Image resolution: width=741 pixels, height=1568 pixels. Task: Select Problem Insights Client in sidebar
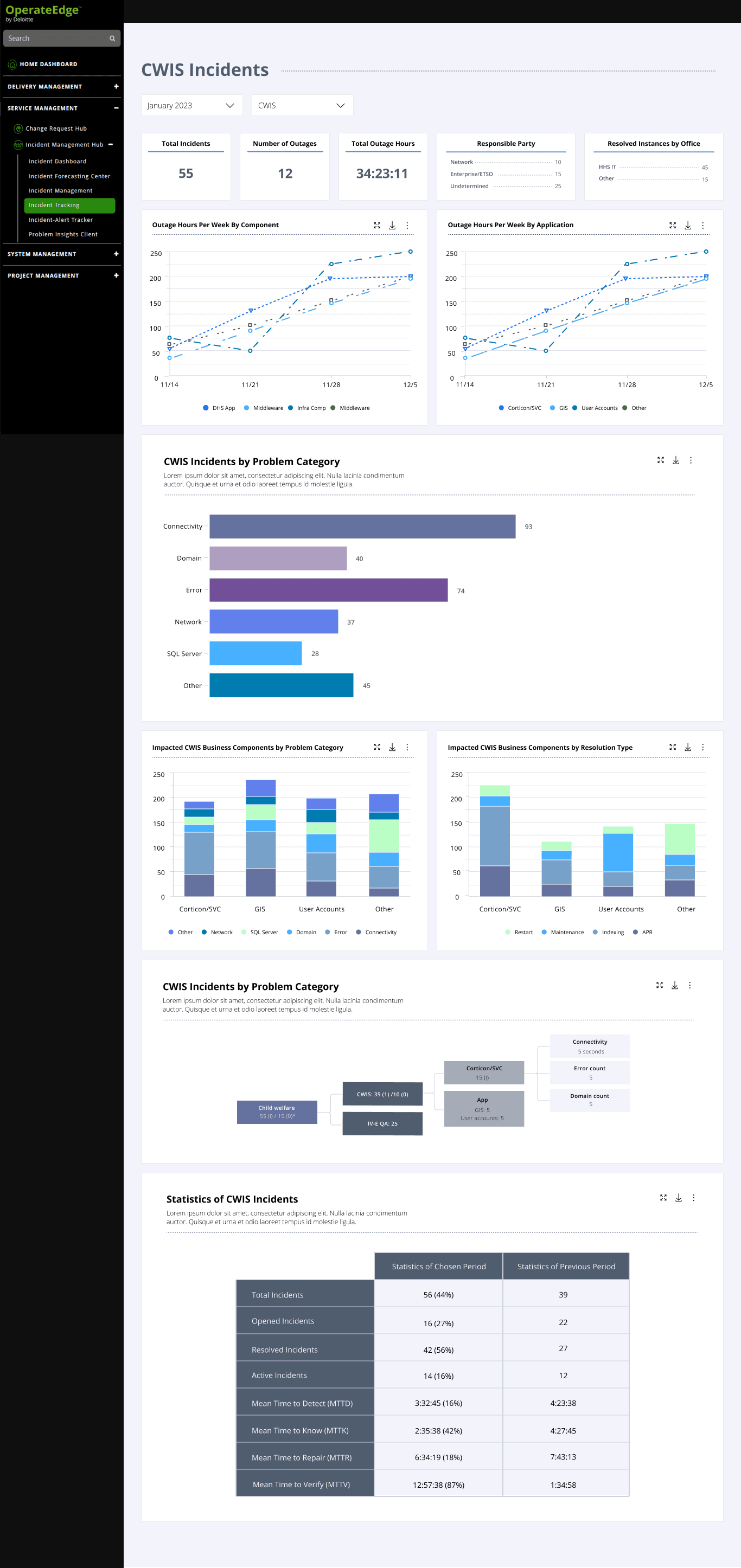pos(63,234)
